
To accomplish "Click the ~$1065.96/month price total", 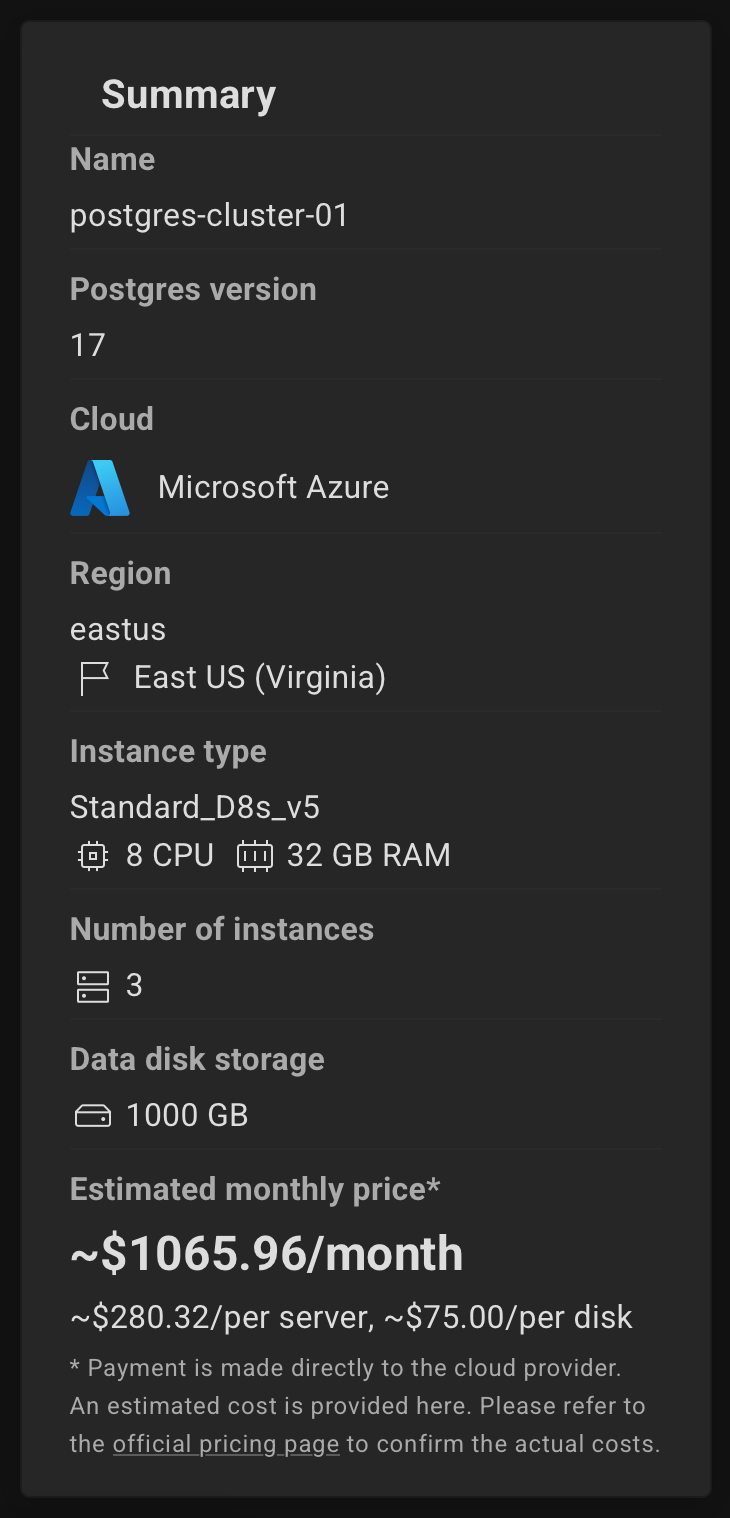I will point(267,1254).
